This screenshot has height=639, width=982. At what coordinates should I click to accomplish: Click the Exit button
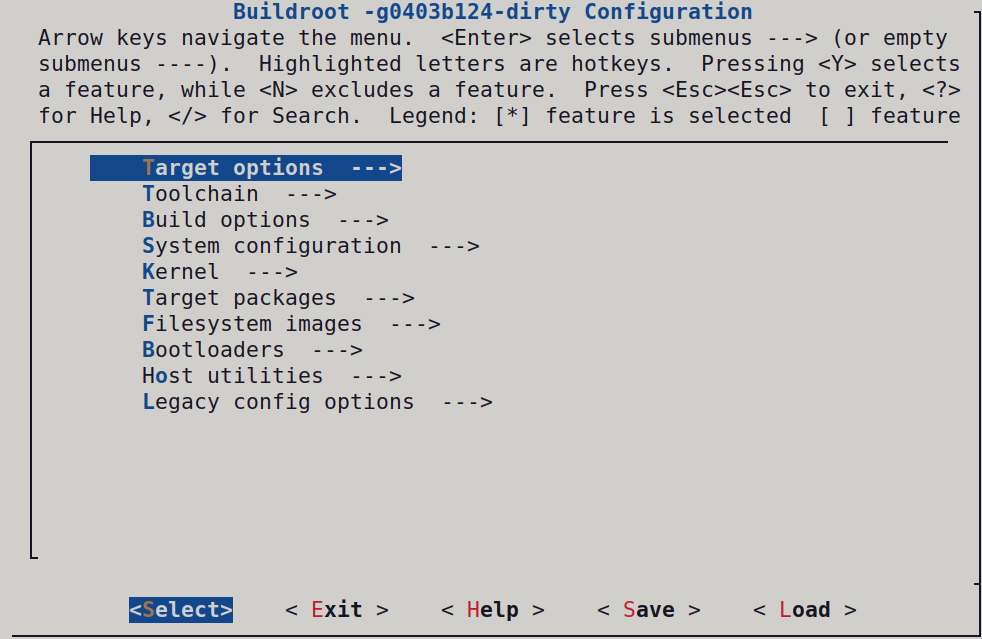336,610
